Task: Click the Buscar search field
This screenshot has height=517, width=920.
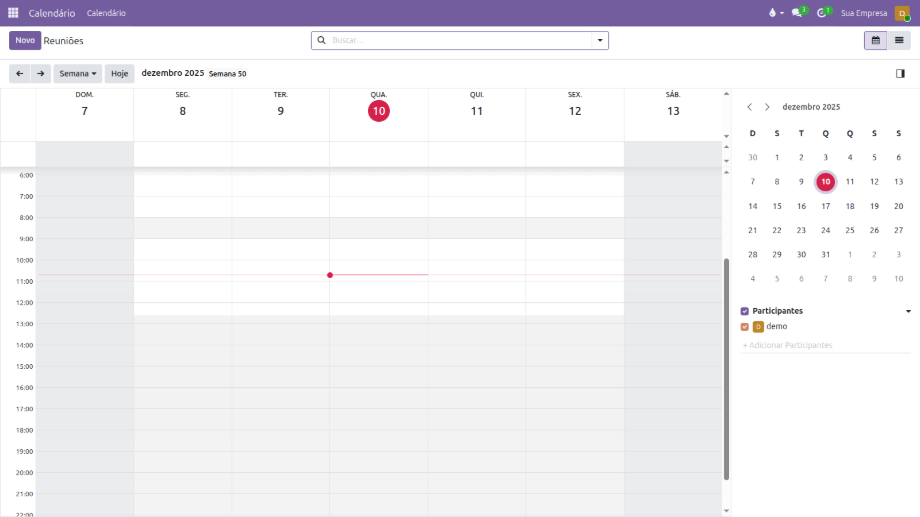Action: coord(460,40)
